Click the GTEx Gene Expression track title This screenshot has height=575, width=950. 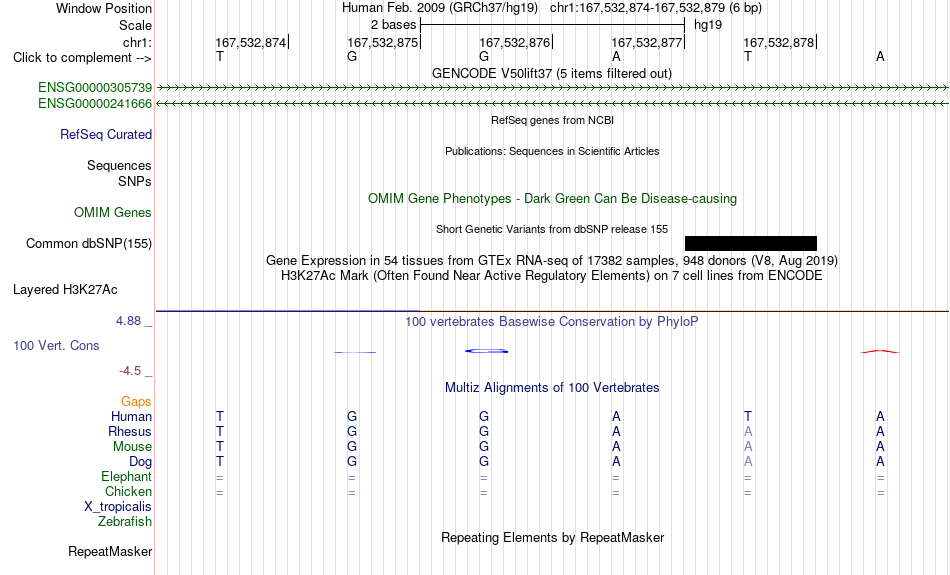[552, 261]
